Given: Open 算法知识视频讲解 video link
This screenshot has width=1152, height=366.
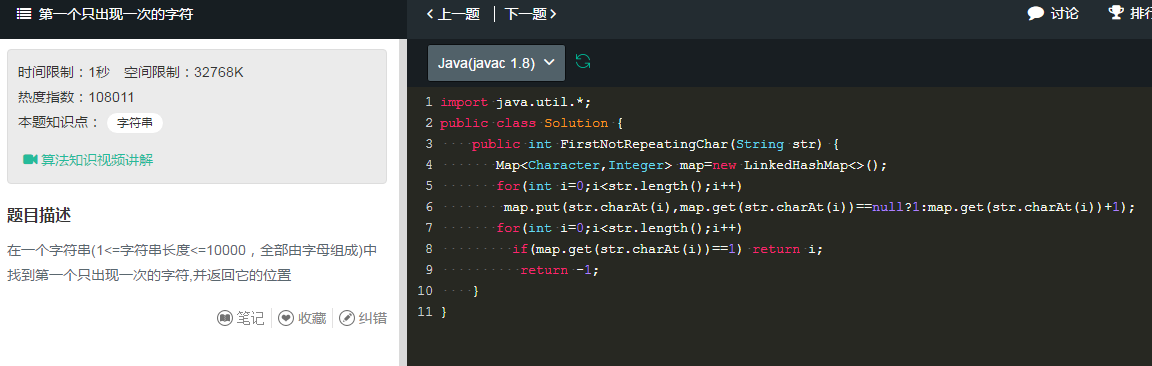Looking at the screenshot, I should pos(88,159).
